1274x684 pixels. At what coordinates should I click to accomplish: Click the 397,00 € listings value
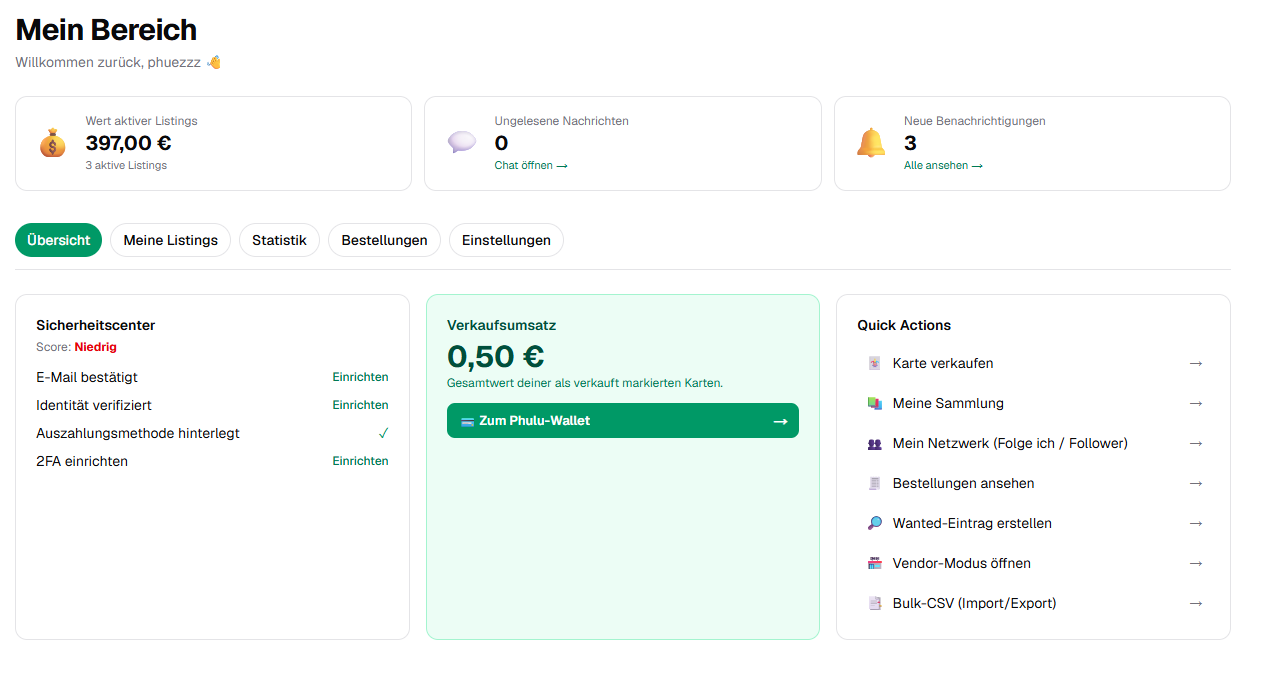128,143
